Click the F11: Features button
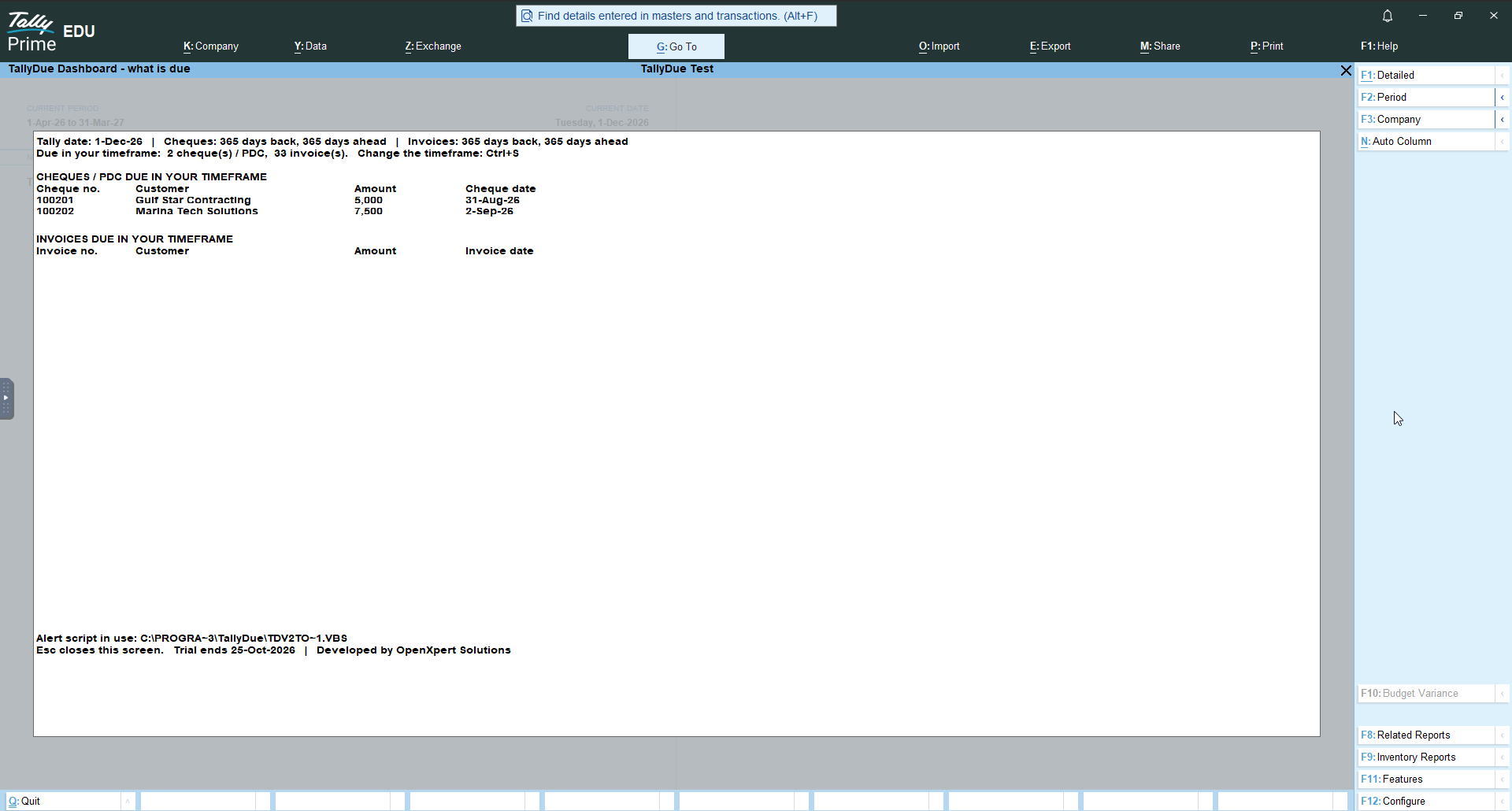 1426,779
